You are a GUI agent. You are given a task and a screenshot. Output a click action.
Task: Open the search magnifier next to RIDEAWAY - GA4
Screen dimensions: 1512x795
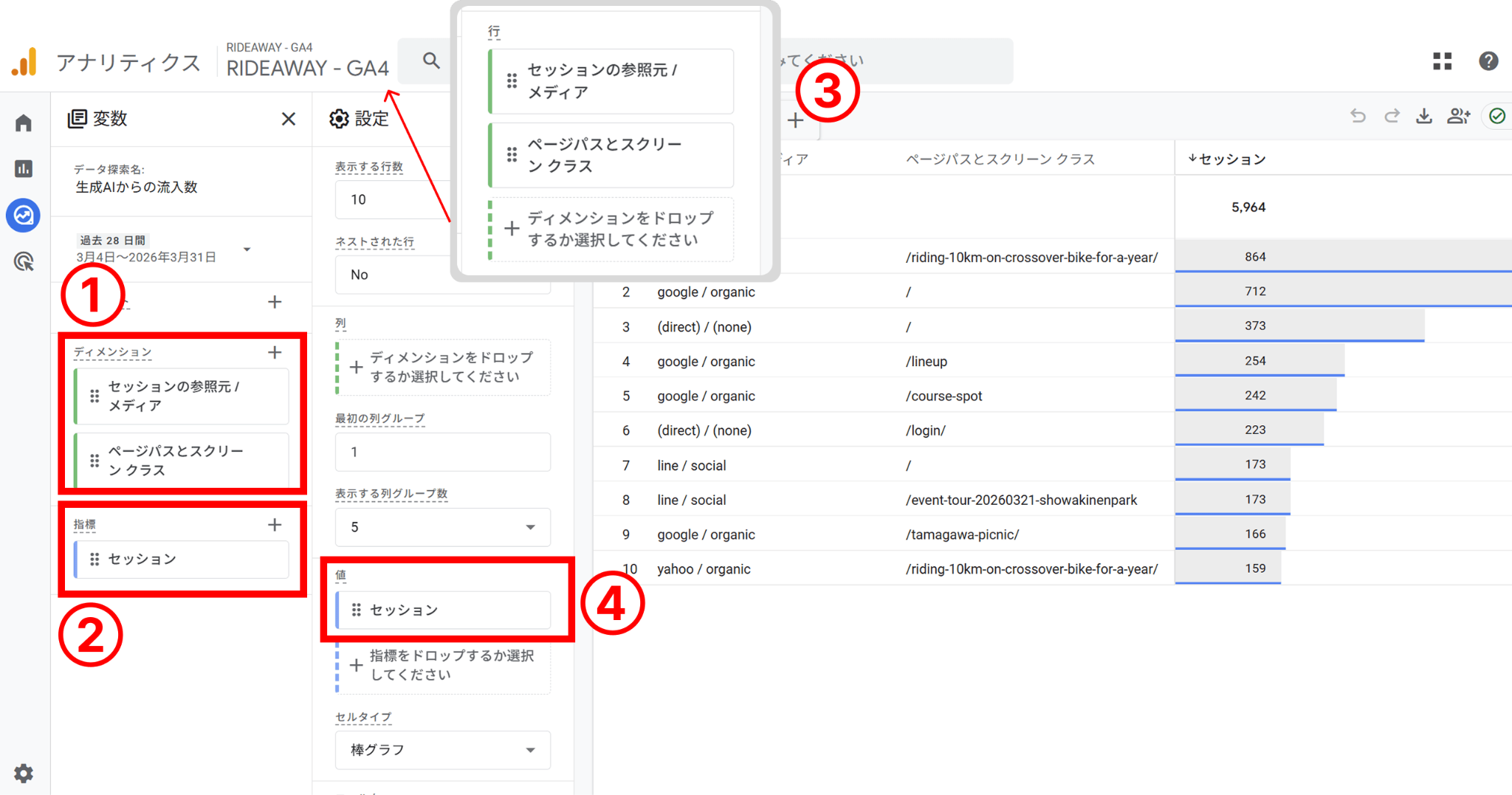click(430, 61)
